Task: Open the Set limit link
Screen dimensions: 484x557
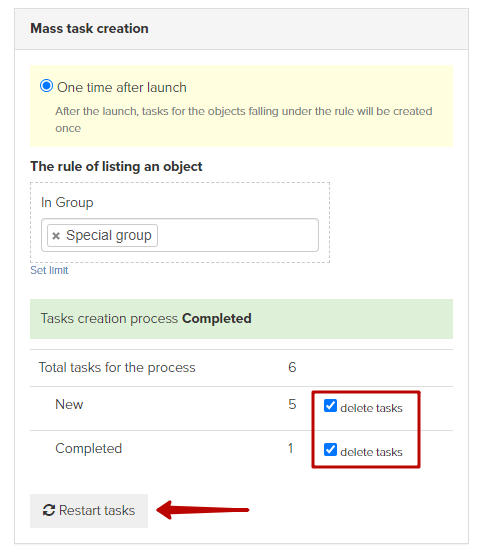Action: 49,270
